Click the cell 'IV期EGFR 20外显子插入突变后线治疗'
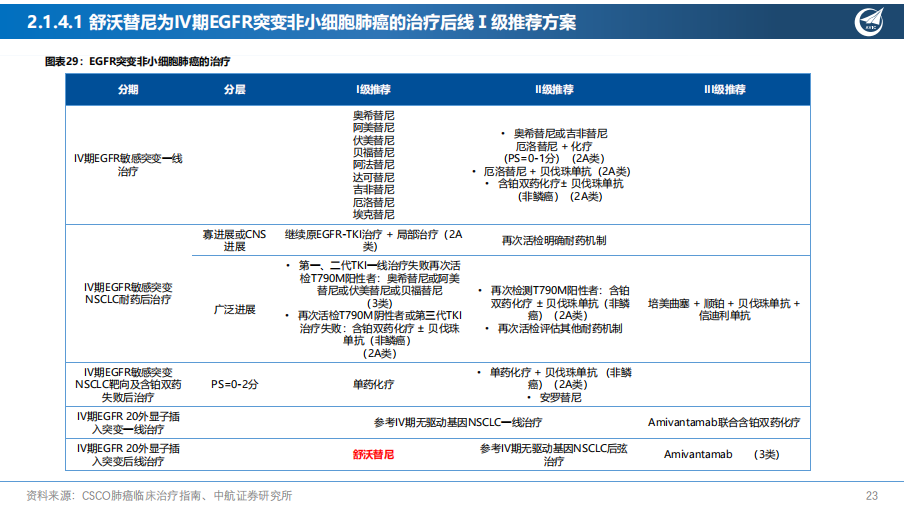904x508 pixels. pyautogui.click(x=128, y=455)
